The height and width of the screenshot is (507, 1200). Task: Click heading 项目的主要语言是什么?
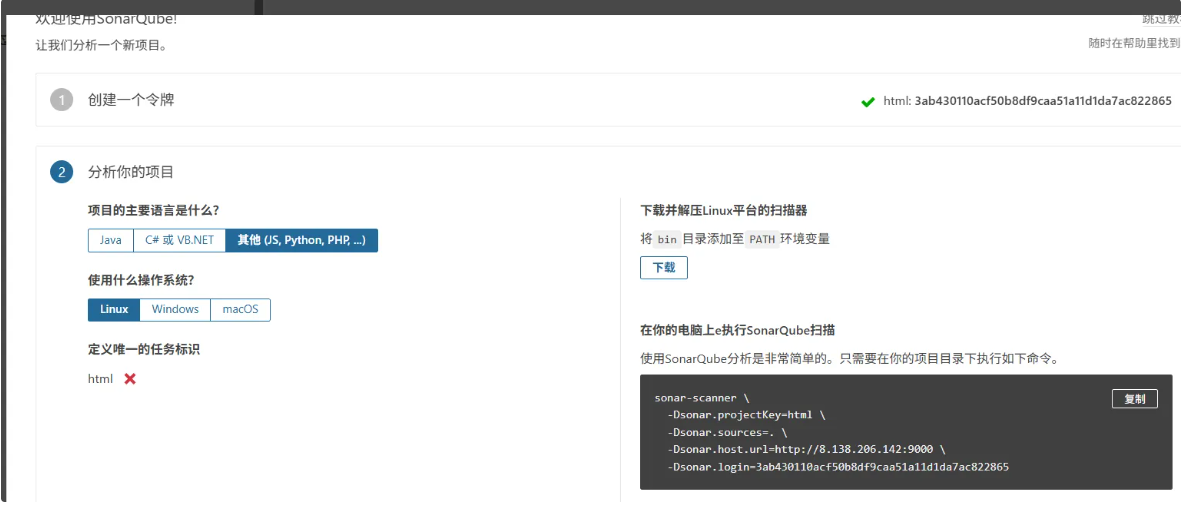tap(154, 211)
